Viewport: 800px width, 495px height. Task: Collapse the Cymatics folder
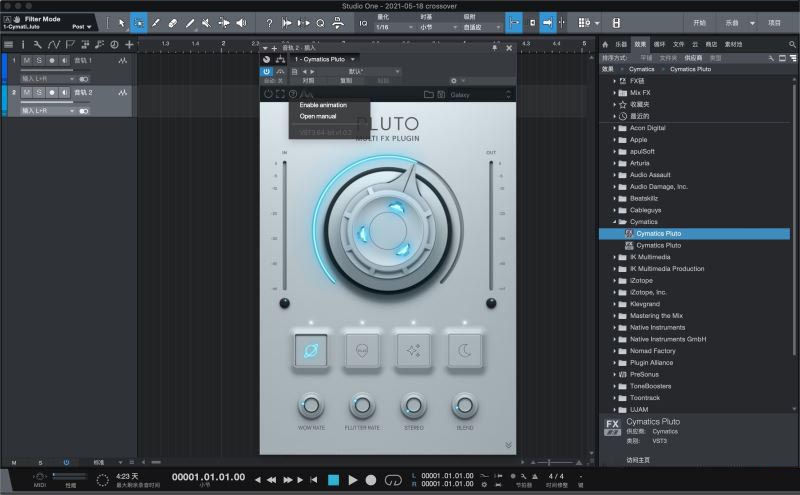coord(615,222)
